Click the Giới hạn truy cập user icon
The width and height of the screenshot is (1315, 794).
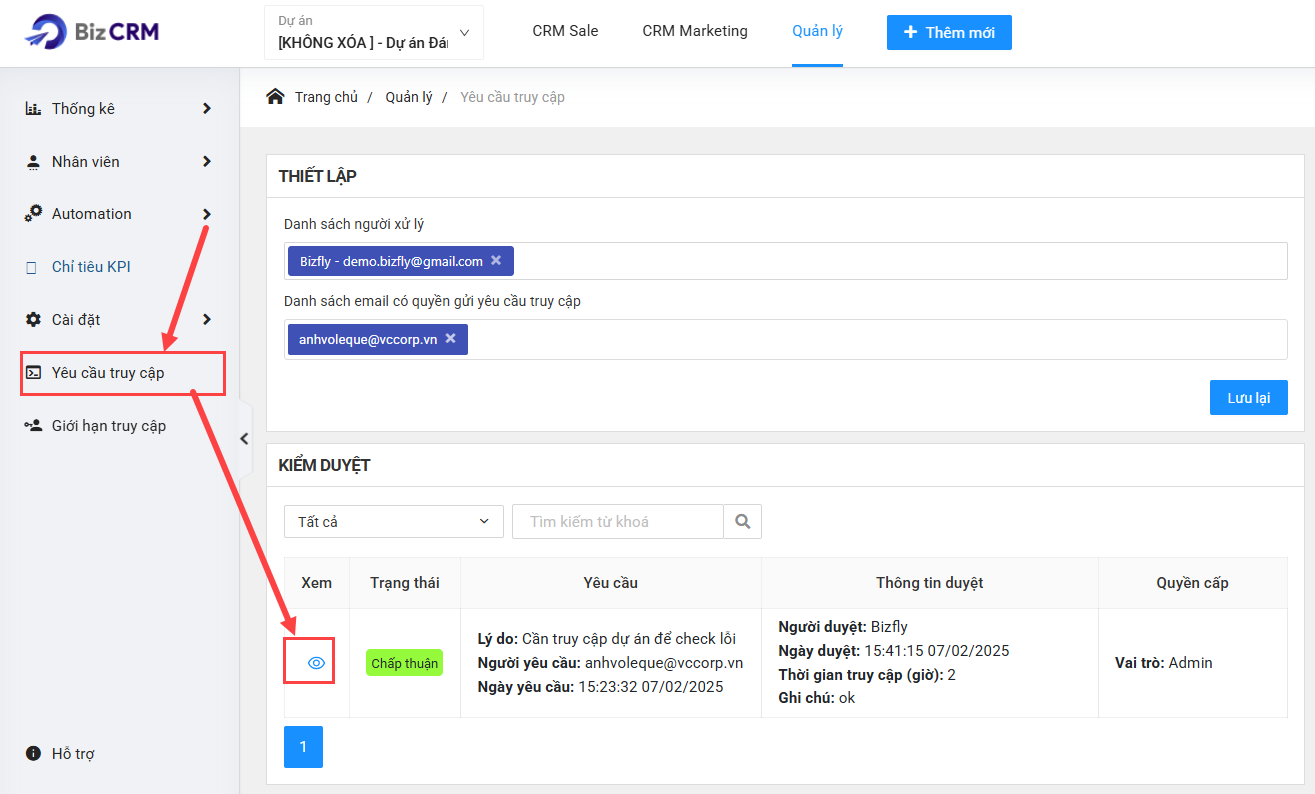click(33, 426)
